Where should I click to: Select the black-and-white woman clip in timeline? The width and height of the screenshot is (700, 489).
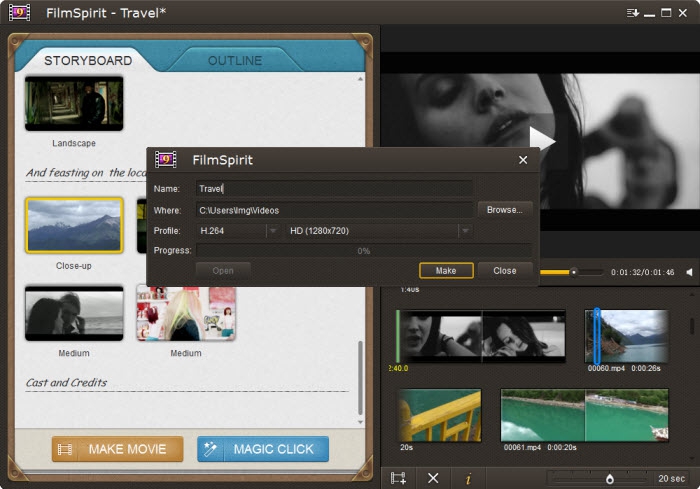pos(483,336)
